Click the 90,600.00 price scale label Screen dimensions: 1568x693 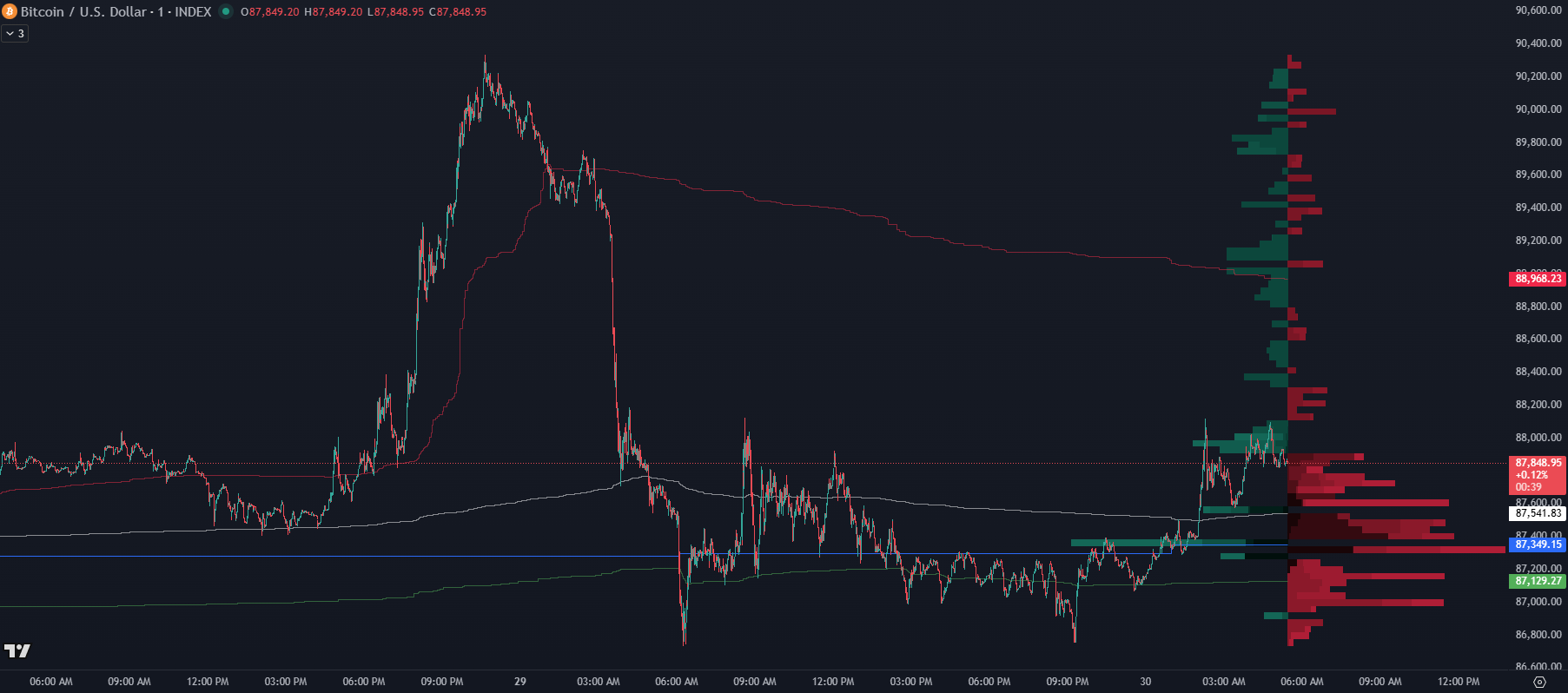click(x=1538, y=10)
